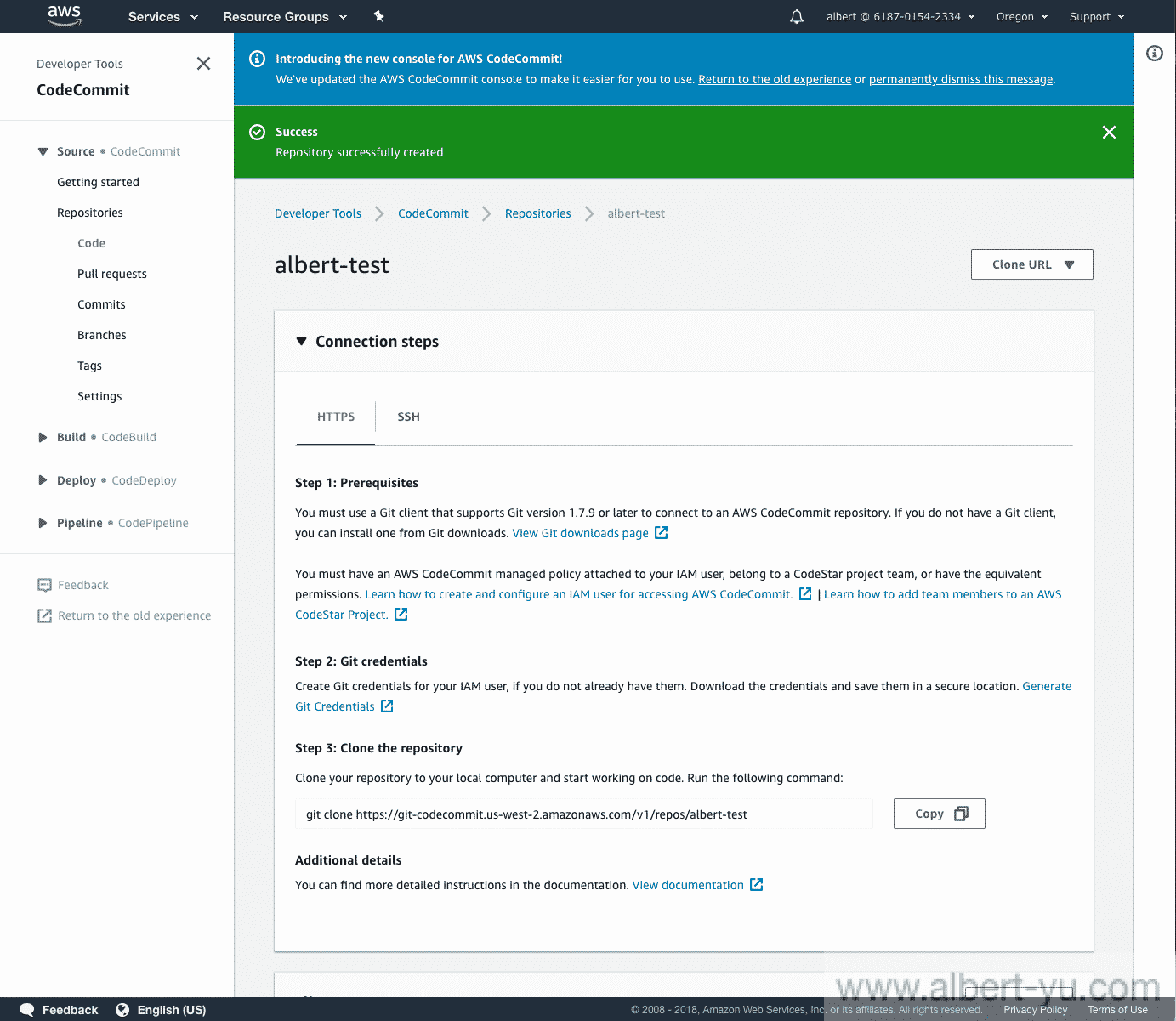Click the external link icon beside Git downloads page

pyautogui.click(x=661, y=533)
